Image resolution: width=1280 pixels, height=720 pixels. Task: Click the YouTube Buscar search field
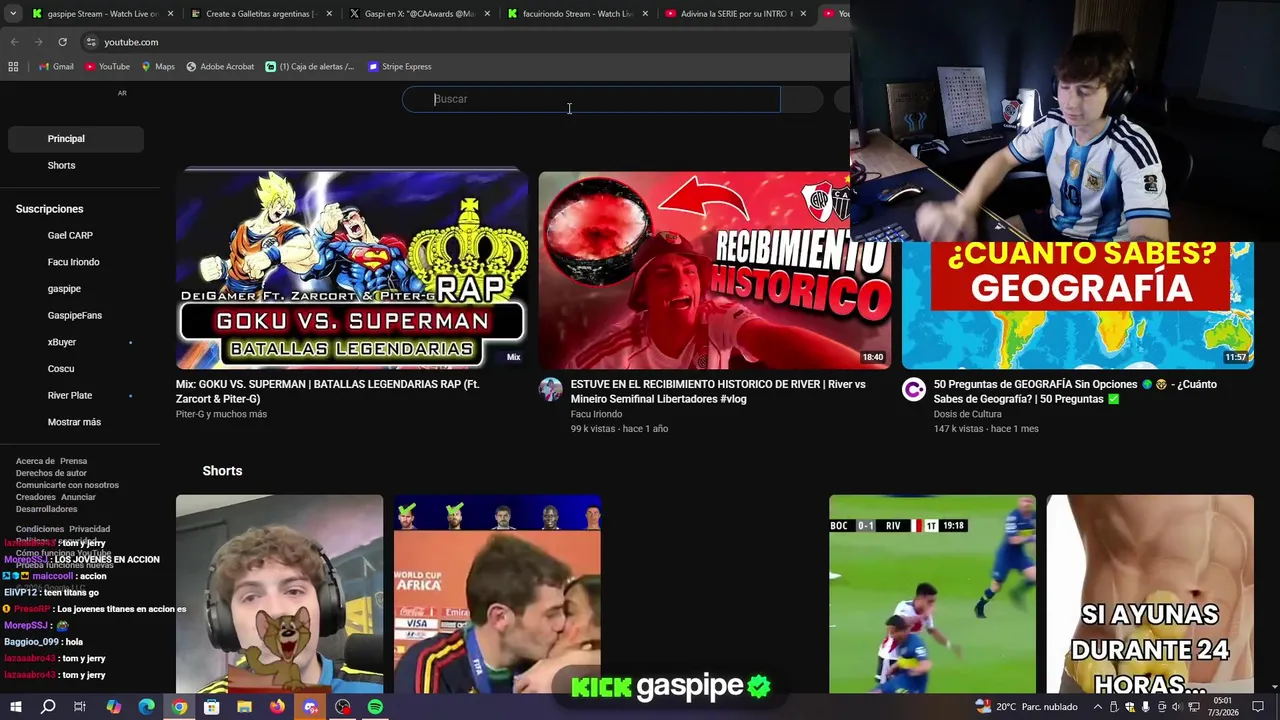point(591,99)
